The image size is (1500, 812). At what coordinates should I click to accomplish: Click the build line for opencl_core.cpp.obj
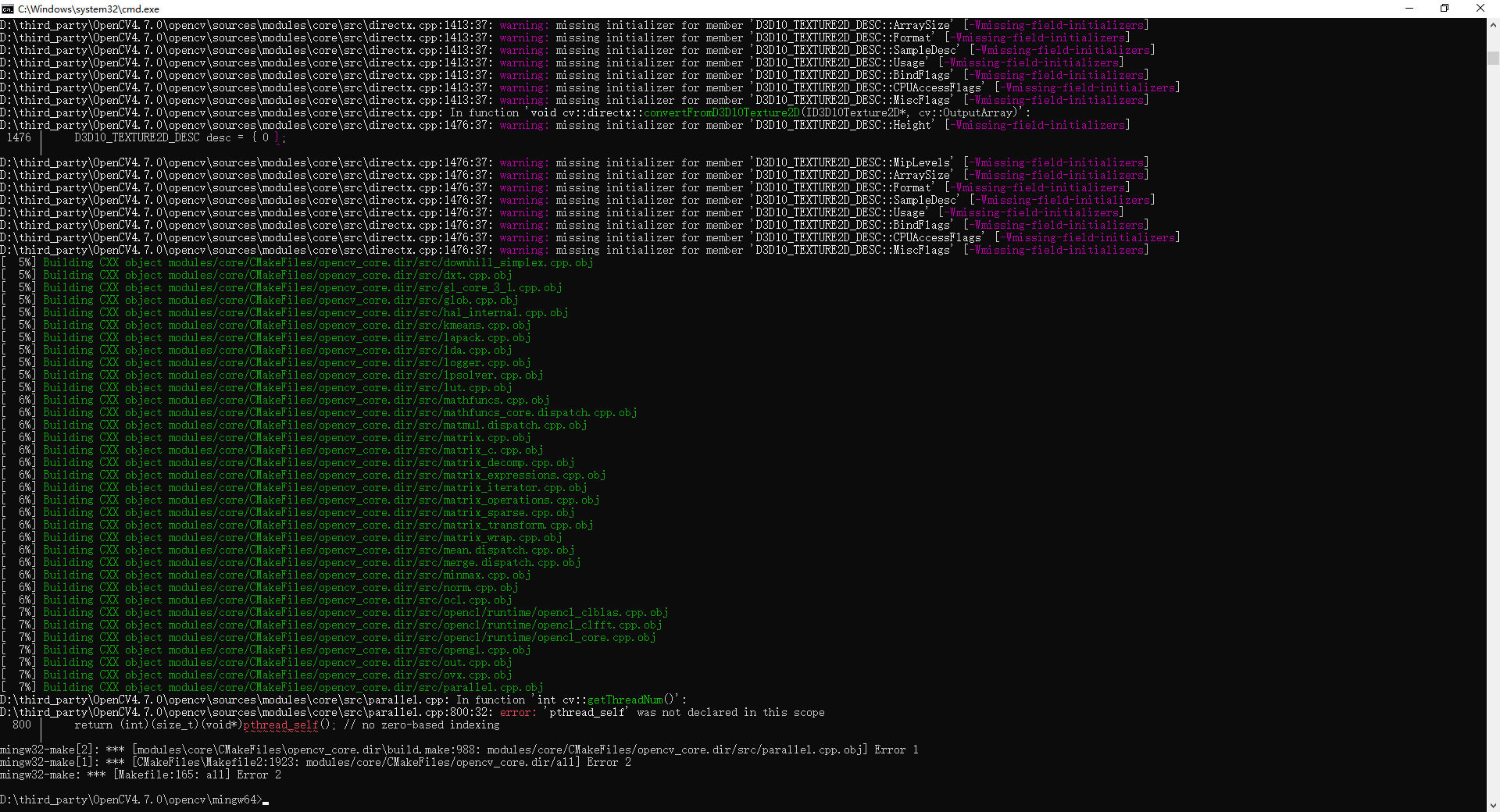(x=328, y=637)
